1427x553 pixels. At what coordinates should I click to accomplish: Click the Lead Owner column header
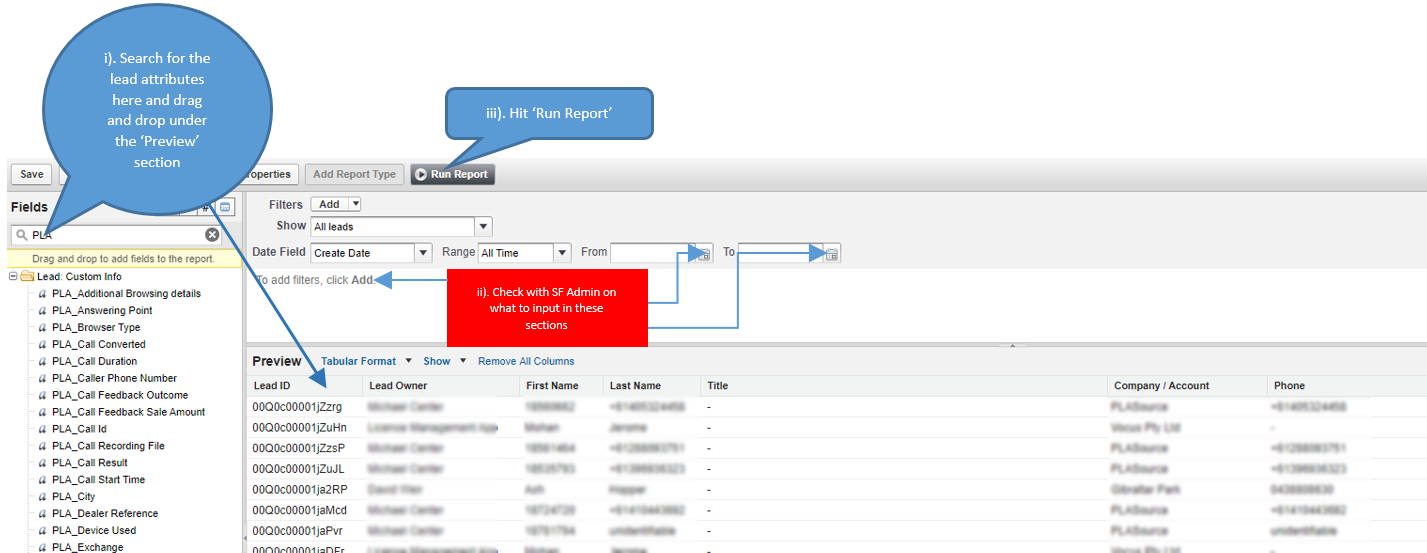pos(441,386)
